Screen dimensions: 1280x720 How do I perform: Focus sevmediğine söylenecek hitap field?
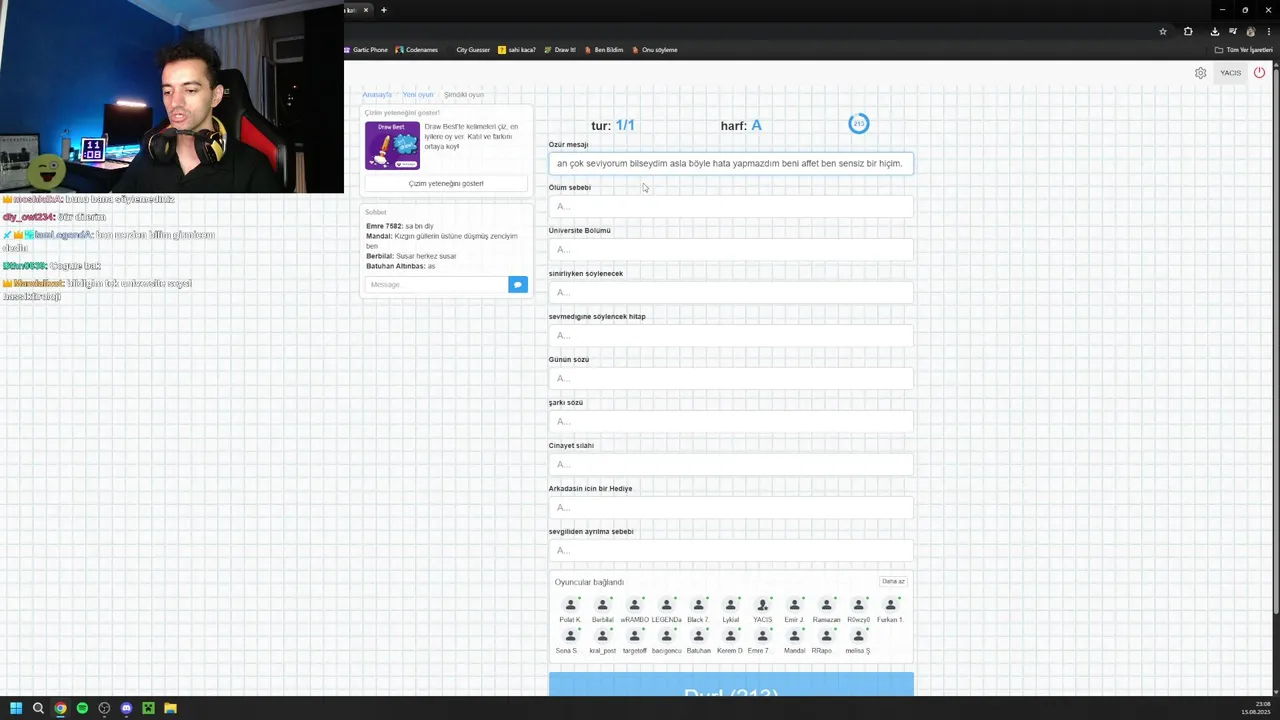(731, 335)
